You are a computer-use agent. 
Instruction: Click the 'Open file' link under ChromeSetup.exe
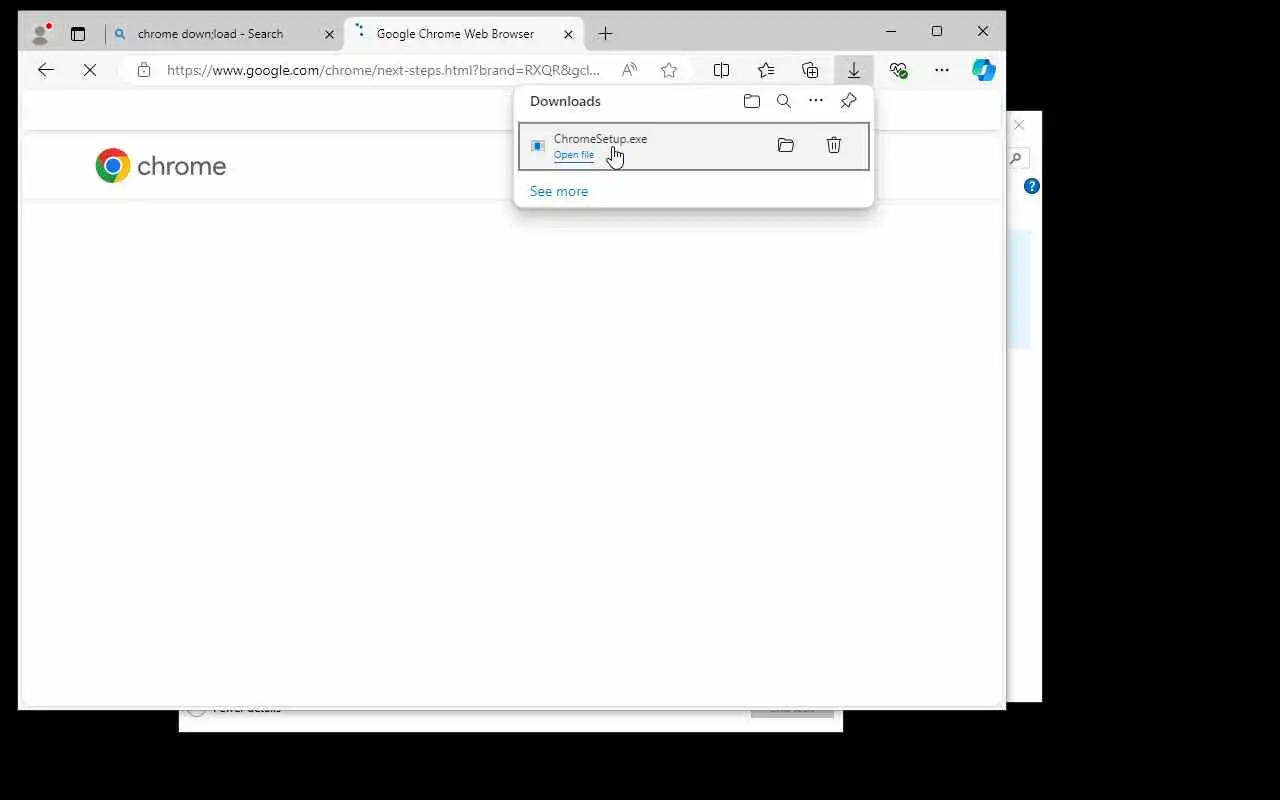574,155
